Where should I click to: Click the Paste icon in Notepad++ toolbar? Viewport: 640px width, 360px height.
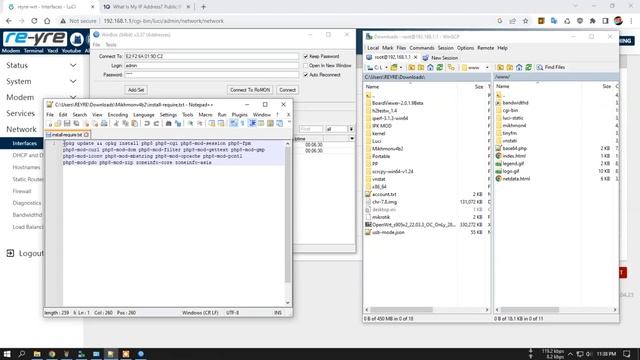point(134,123)
